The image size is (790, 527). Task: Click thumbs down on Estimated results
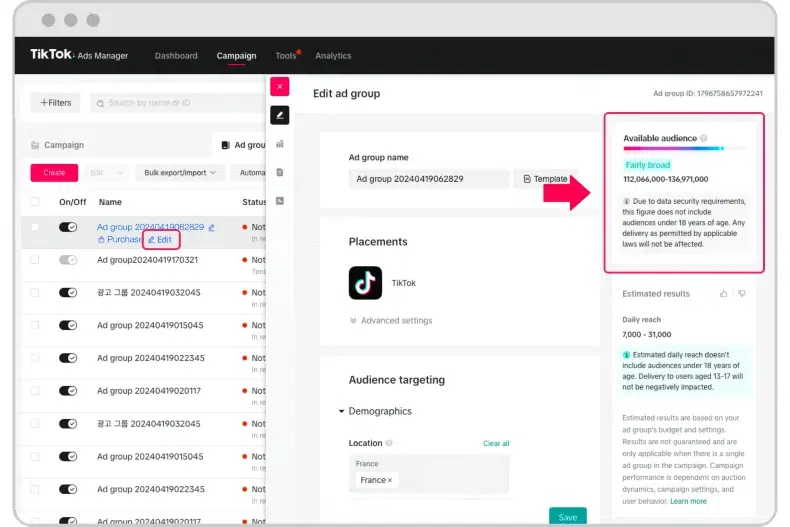point(742,293)
